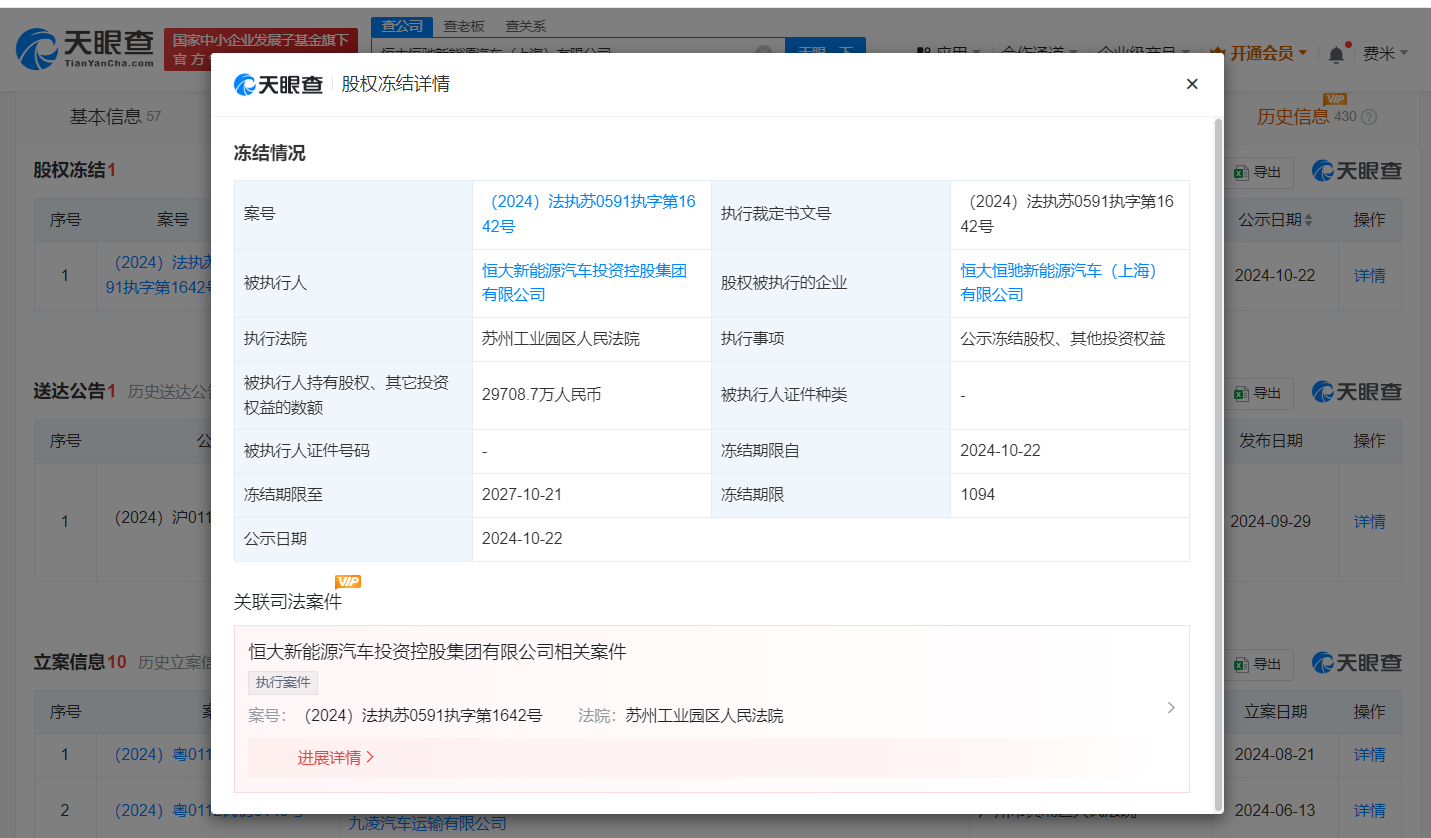Click the 立案信息 section title in the background page
The width and height of the screenshot is (1431, 838).
tap(70, 662)
